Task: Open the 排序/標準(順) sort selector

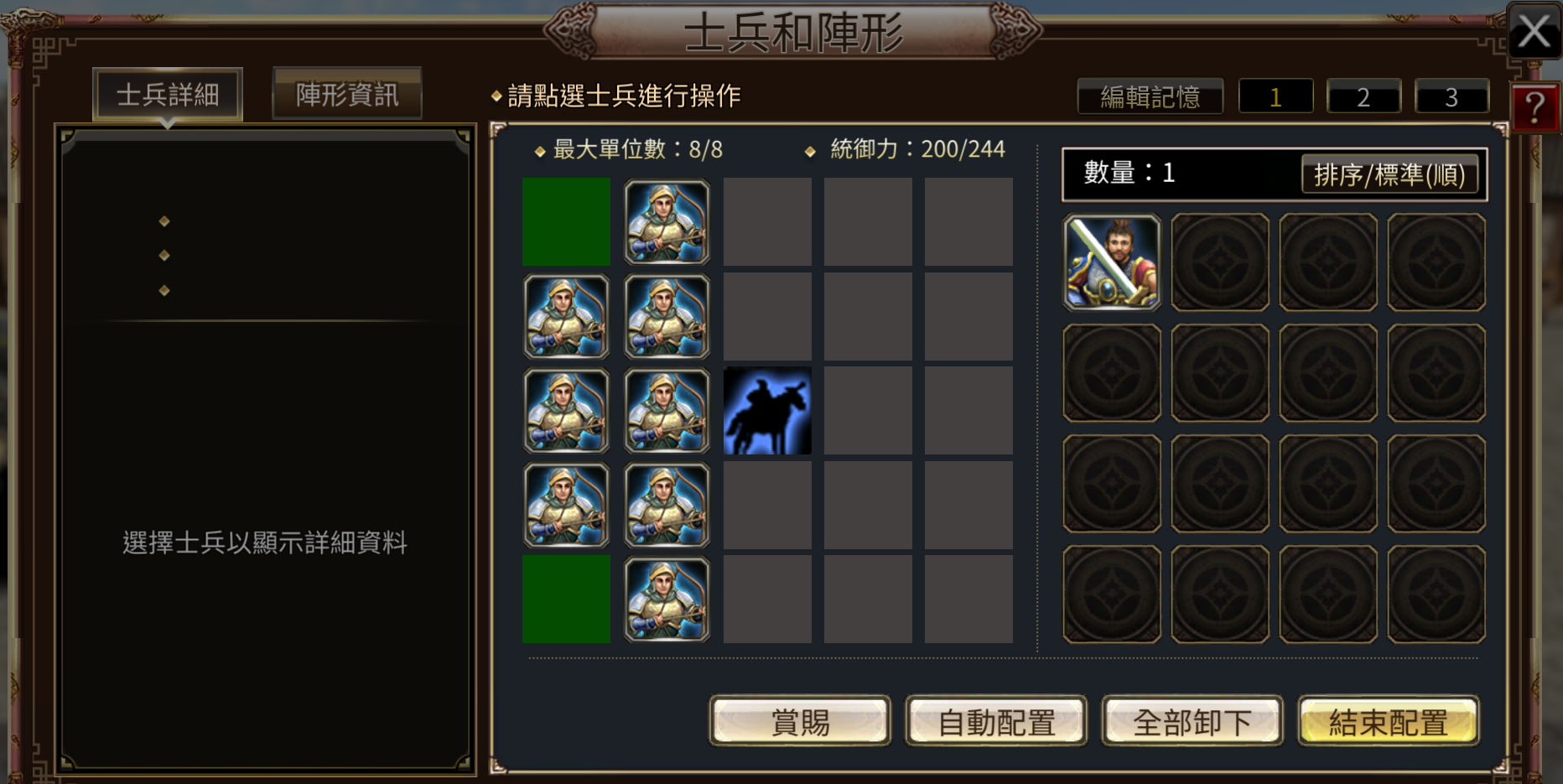Action: pos(1389,174)
